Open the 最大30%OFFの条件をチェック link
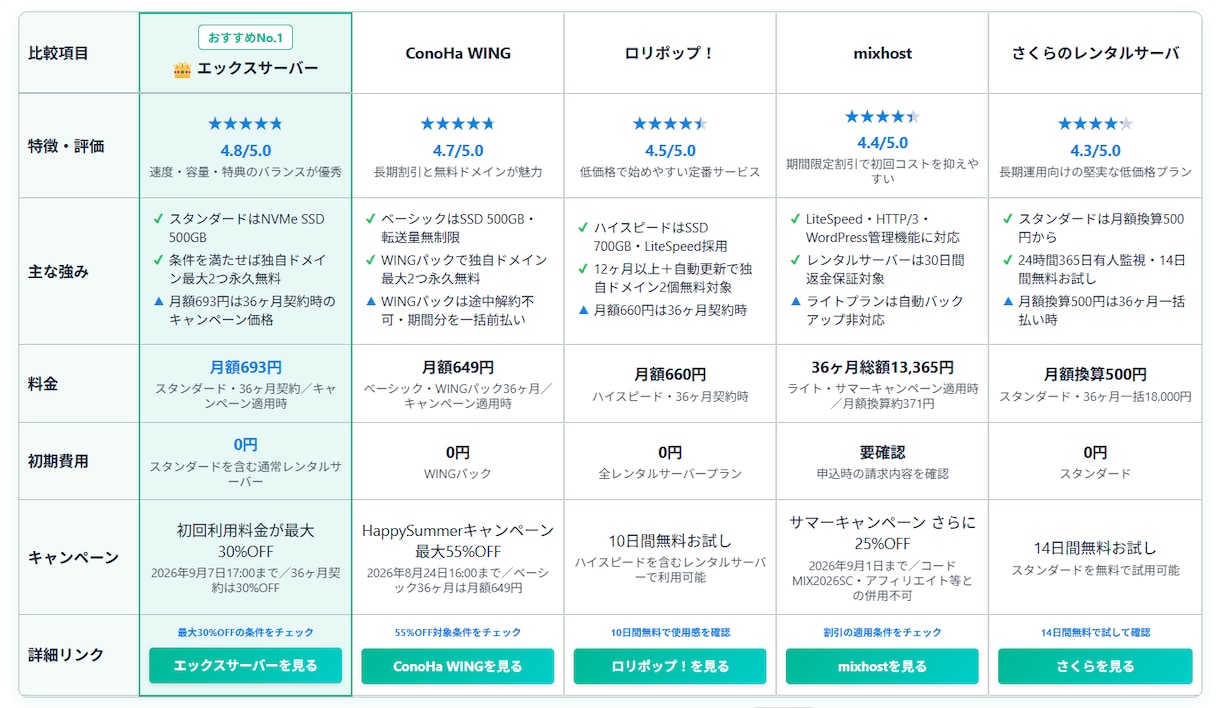This screenshot has height=708, width=1220. coord(245,632)
